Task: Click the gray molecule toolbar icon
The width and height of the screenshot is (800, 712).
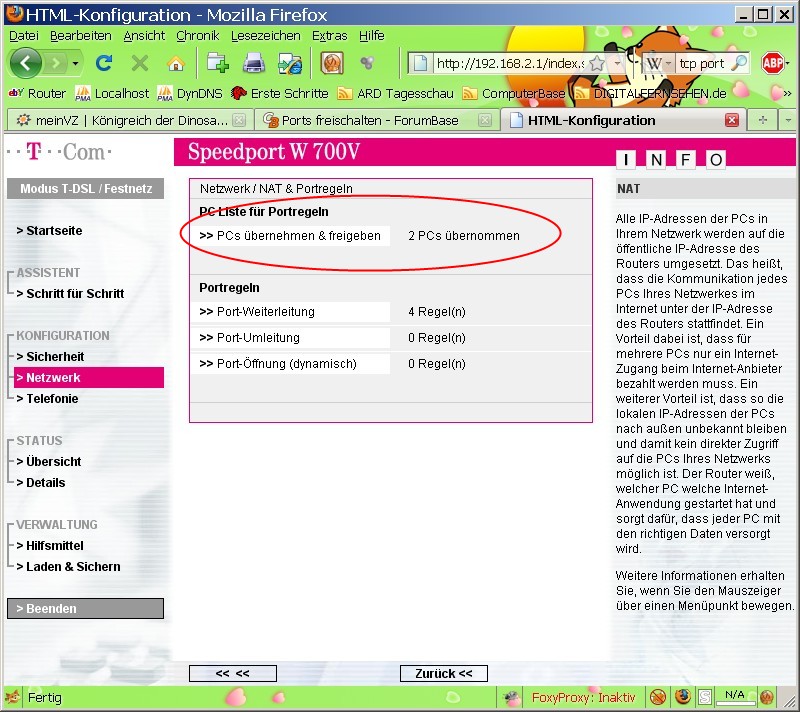Action: tap(367, 63)
